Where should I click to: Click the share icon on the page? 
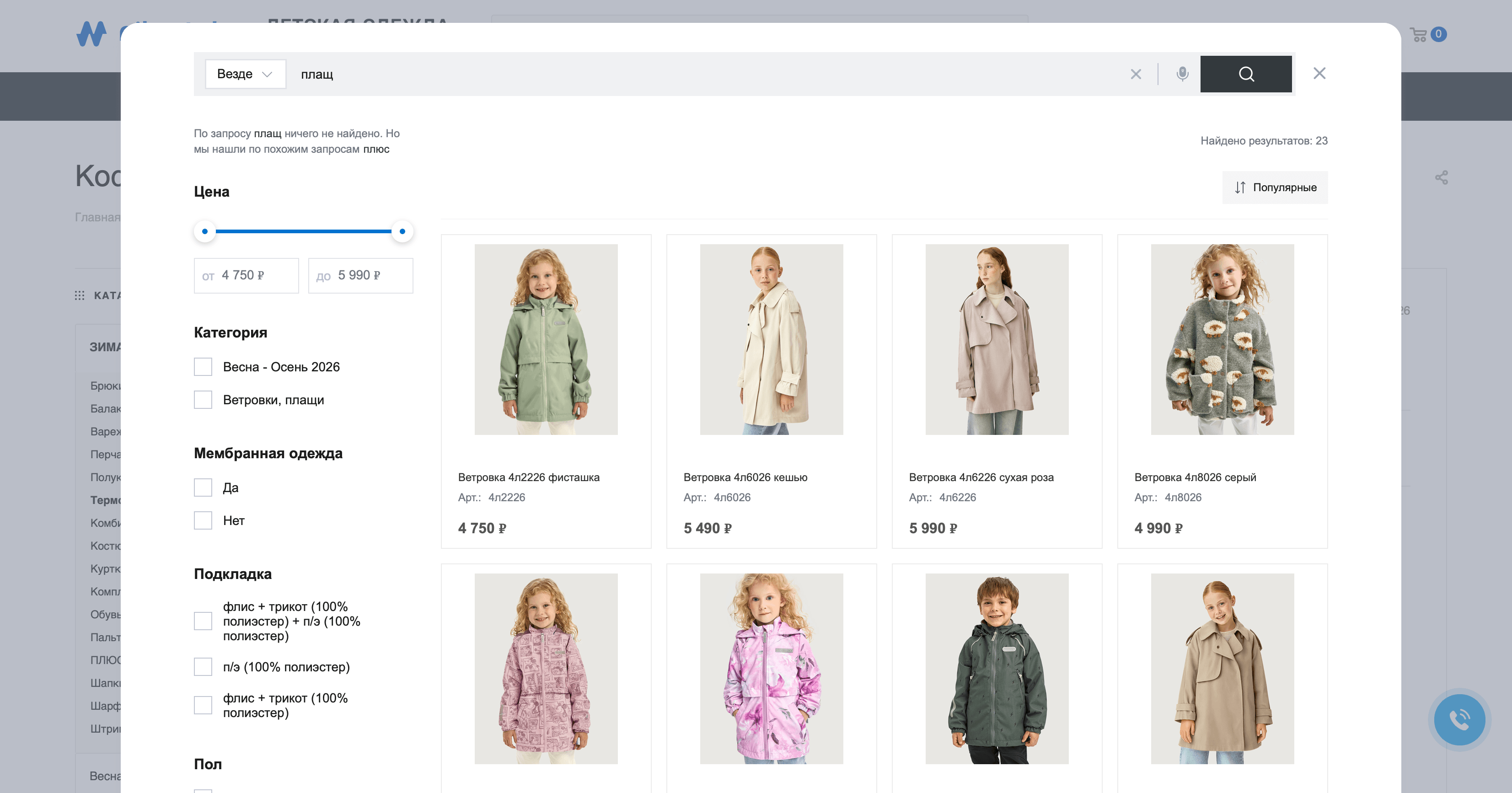(1442, 177)
